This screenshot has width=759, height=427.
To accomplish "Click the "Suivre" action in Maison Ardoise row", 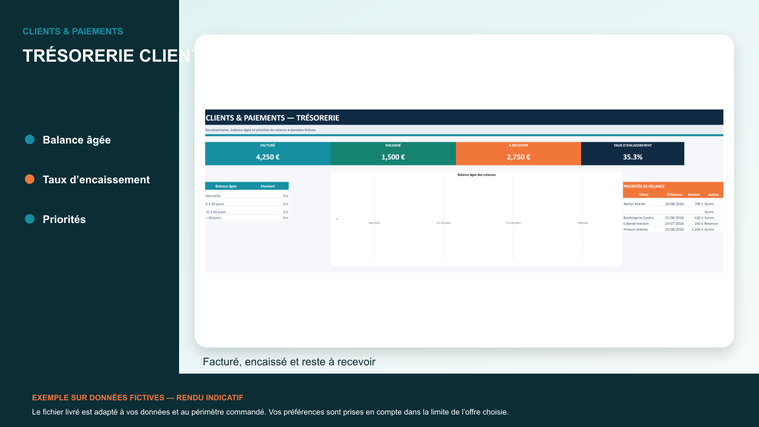I will click(x=709, y=229).
